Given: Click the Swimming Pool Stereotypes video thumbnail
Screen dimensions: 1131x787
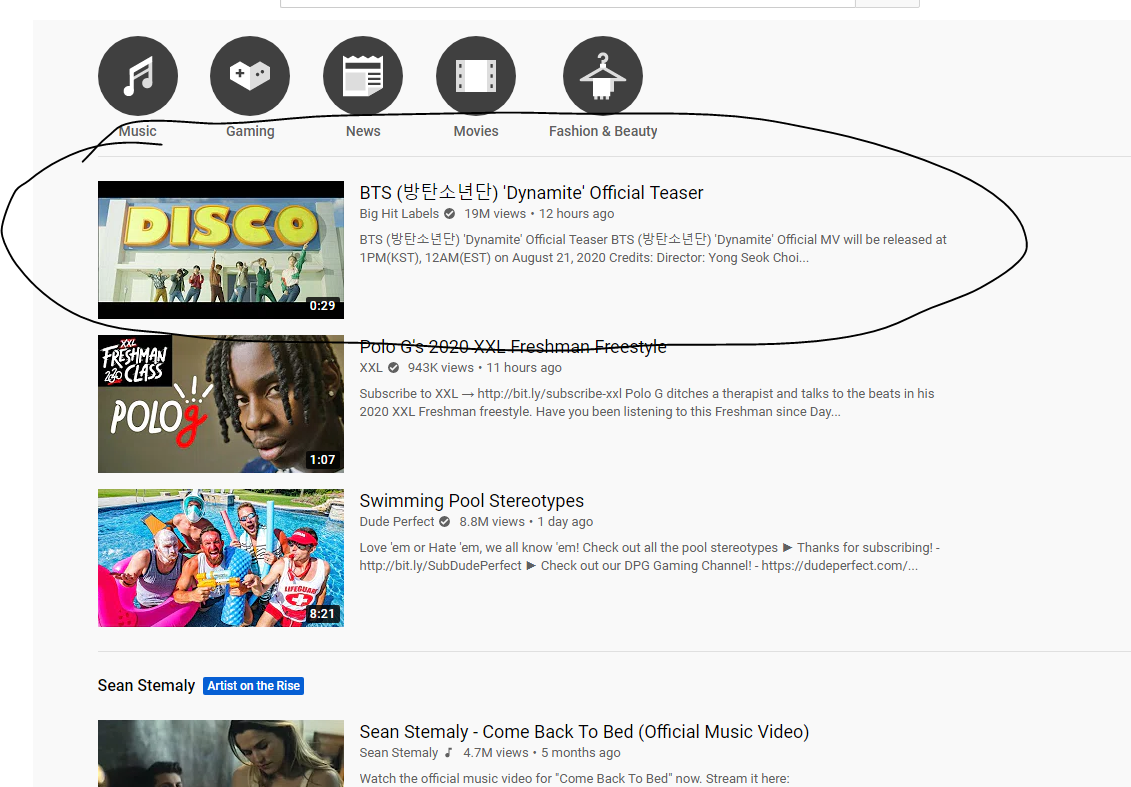Looking at the screenshot, I should (x=220, y=558).
